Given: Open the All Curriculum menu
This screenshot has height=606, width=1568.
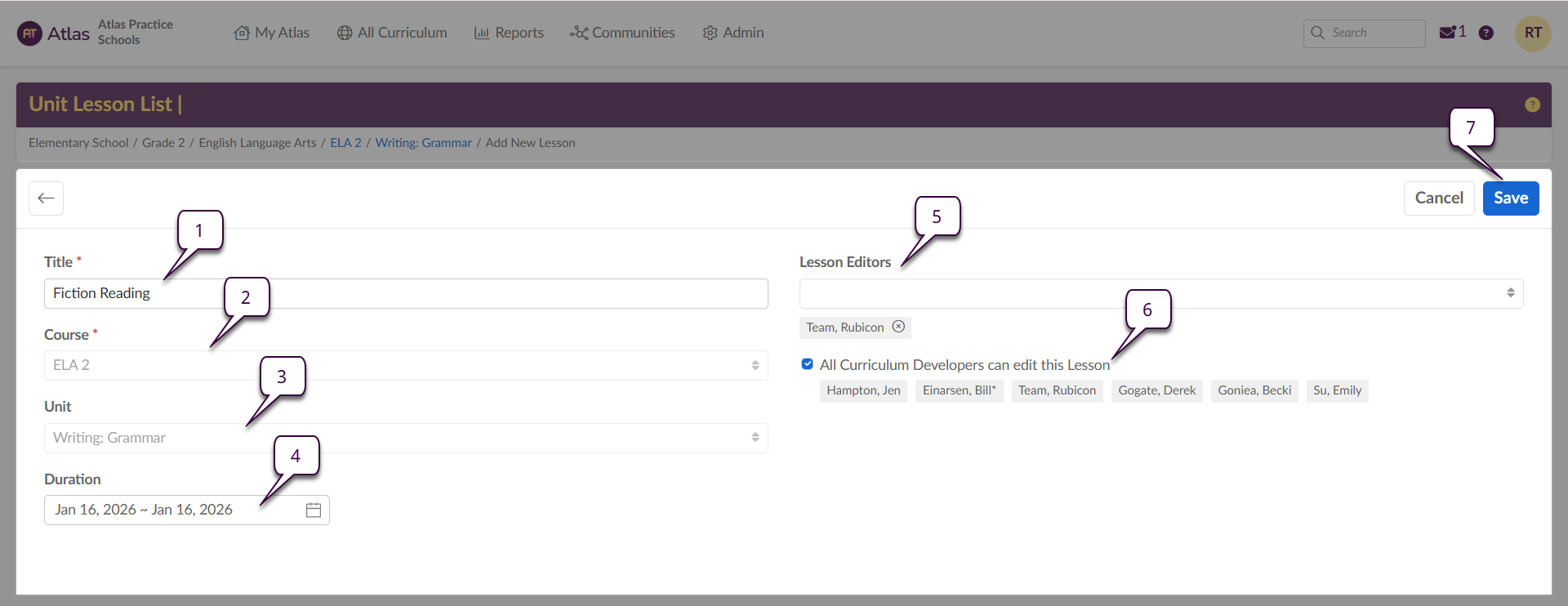Looking at the screenshot, I should point(392,33).
